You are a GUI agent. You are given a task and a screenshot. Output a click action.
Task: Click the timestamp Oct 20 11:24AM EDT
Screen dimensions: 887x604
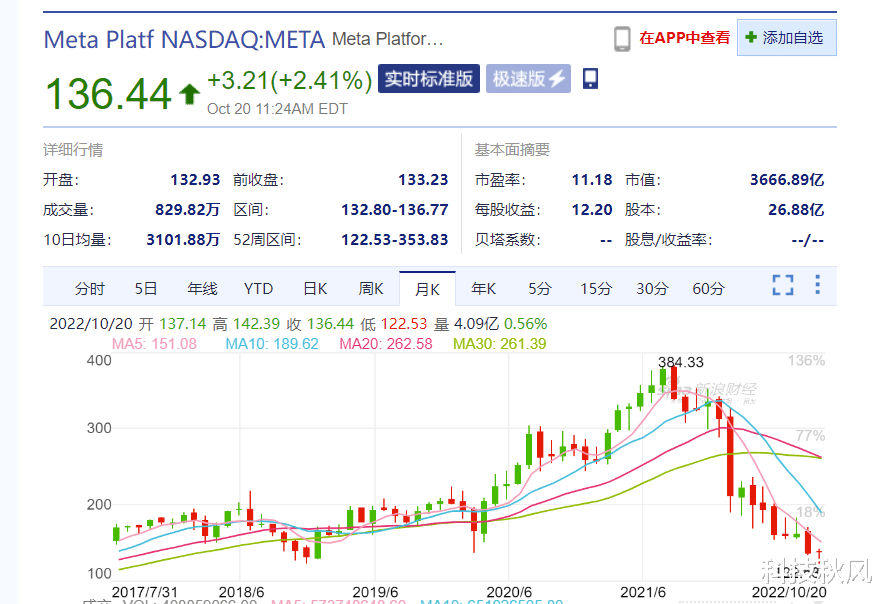click(x=277, y=109)
